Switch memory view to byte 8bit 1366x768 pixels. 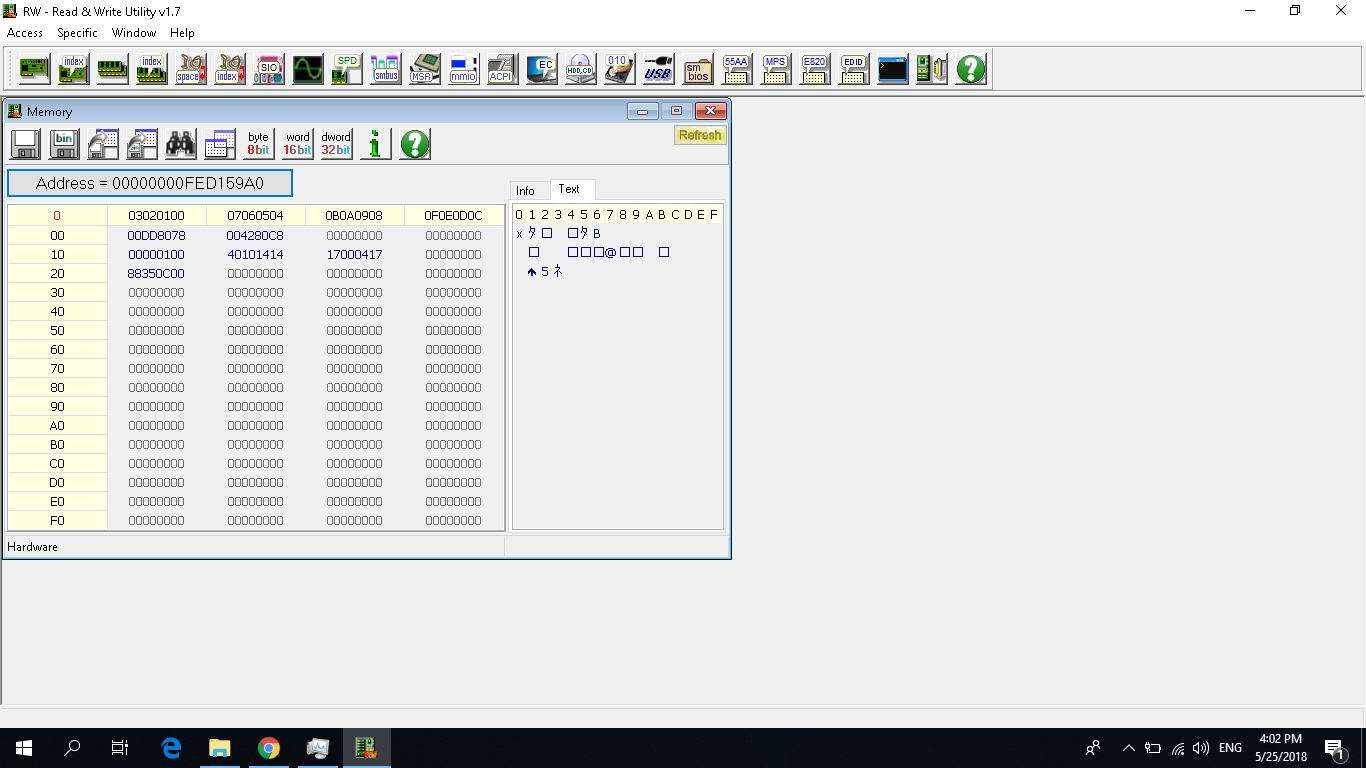coord(259,144)
